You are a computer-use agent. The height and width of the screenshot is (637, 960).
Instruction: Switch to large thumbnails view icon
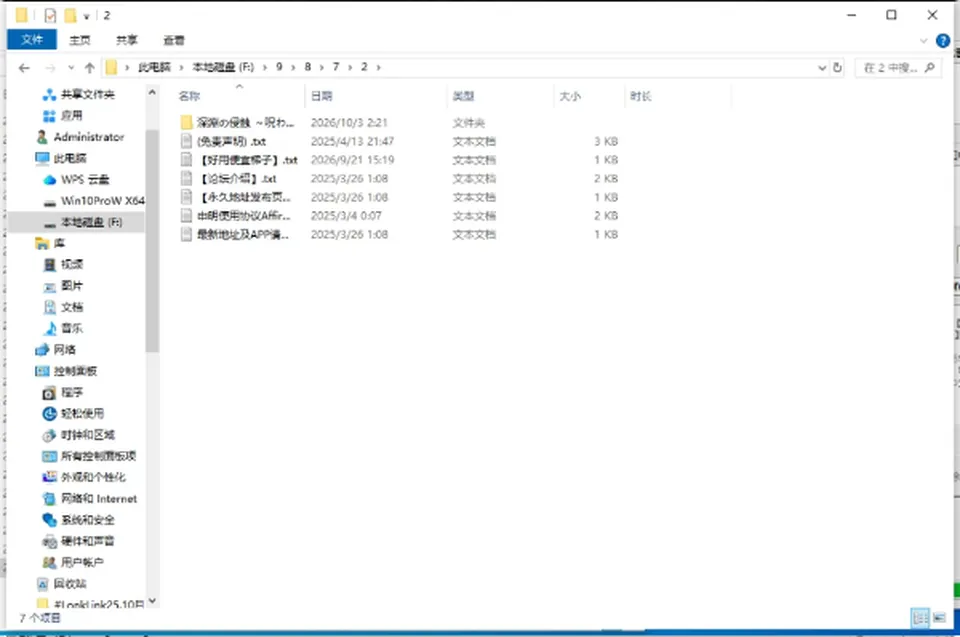click(x=939, y=617)
